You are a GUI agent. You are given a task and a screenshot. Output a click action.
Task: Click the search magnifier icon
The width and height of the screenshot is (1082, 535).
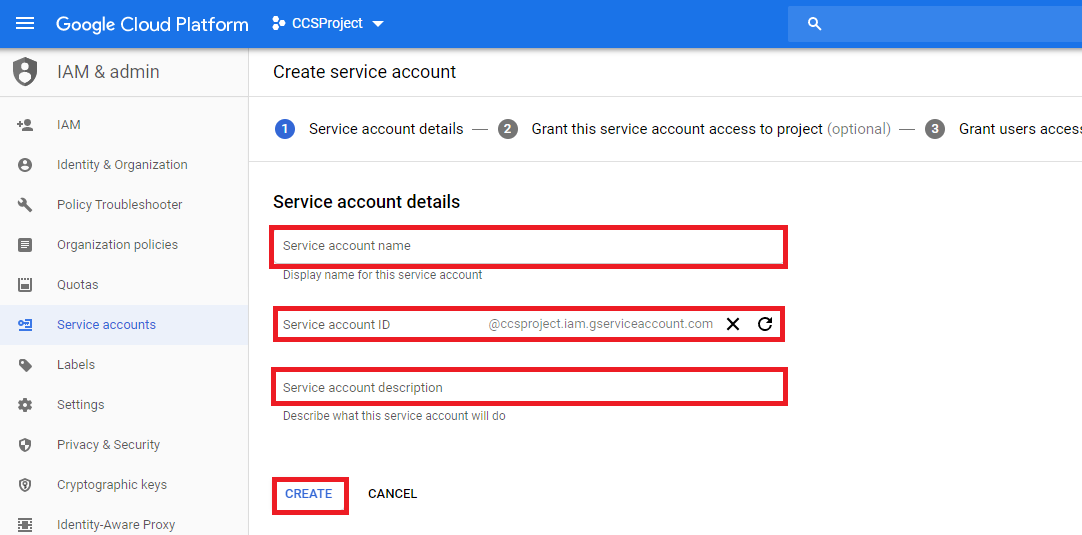[x=814, y=24]
